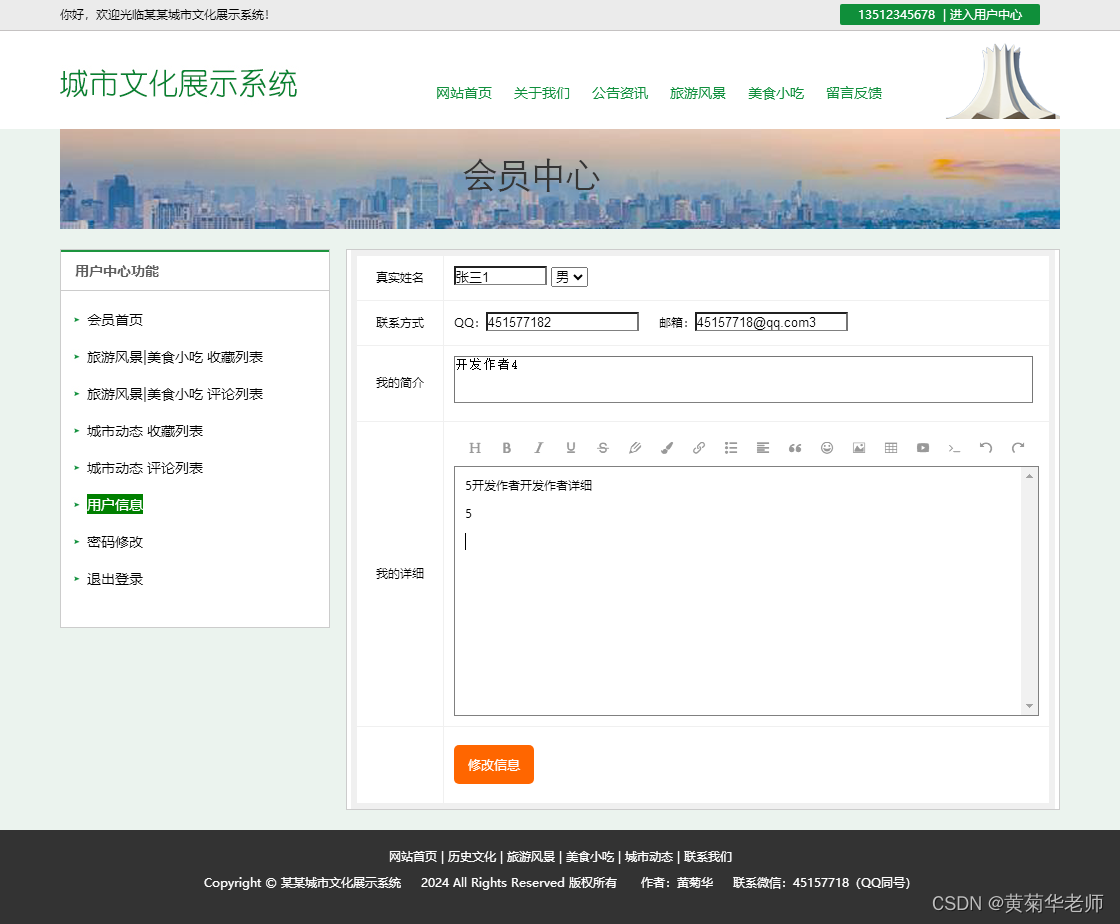The width and height of the screenshot is (1120, 924).
Task: Open the emoji smiley picker
Action: point(827,448)
